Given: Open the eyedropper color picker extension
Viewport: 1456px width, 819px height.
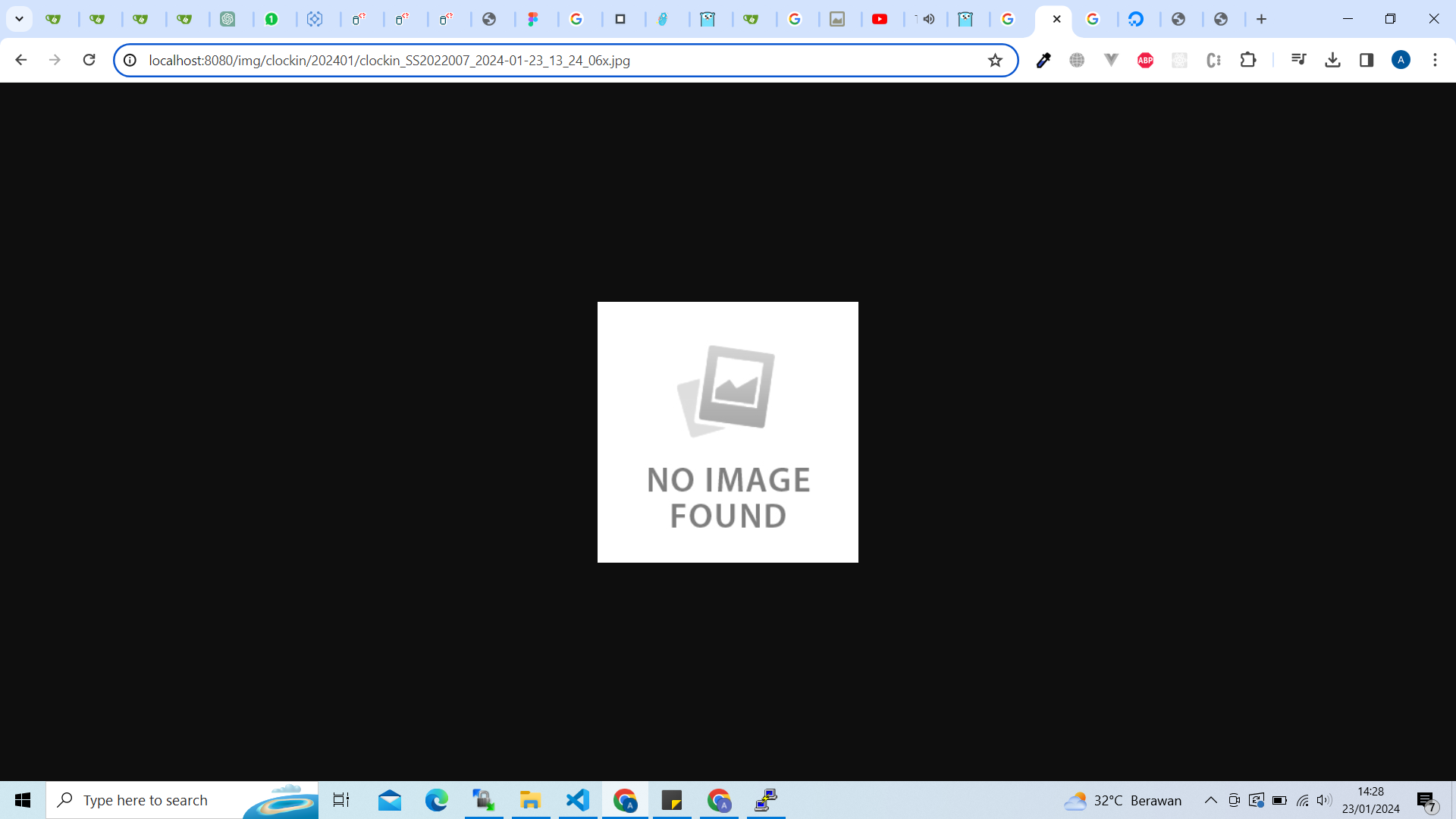Looking at the screenshot, I should pyautogui.click(x=1043, y=60).
